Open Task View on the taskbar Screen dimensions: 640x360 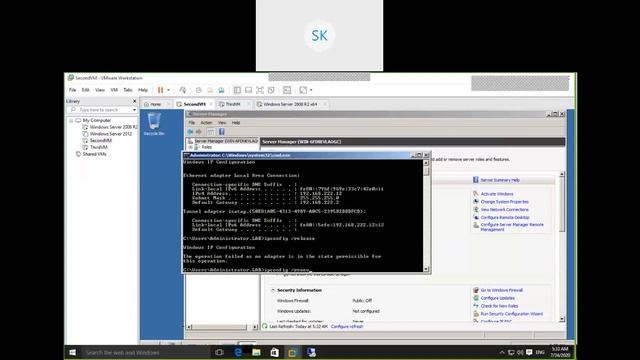click(219, 352)
